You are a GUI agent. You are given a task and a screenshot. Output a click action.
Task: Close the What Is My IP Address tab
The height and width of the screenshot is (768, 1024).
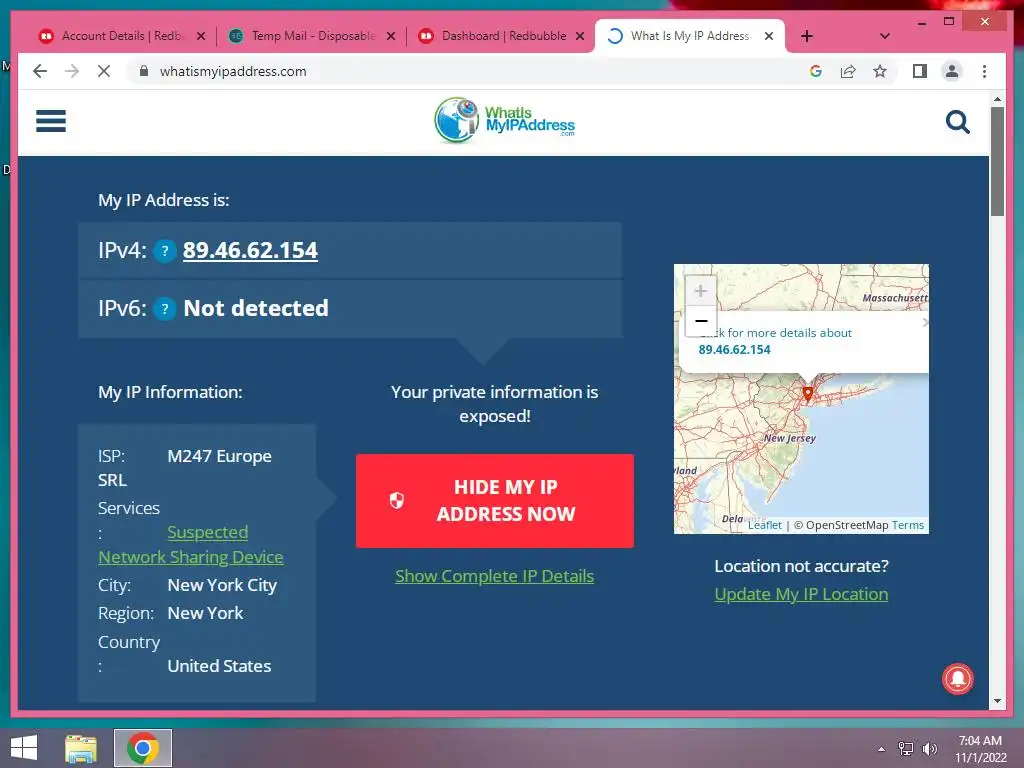tap(769, 36)
